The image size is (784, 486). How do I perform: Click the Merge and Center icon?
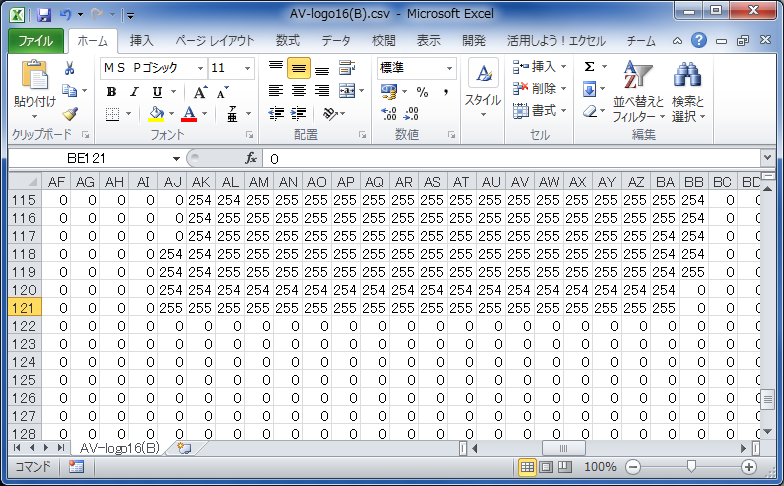[347, 90]
